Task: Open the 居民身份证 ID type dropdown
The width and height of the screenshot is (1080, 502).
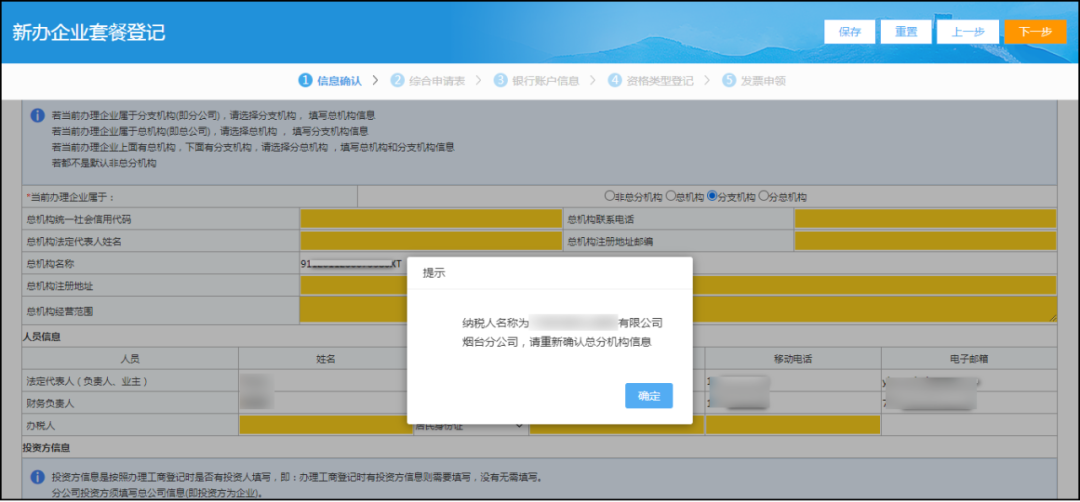Action: click(470, 426)
